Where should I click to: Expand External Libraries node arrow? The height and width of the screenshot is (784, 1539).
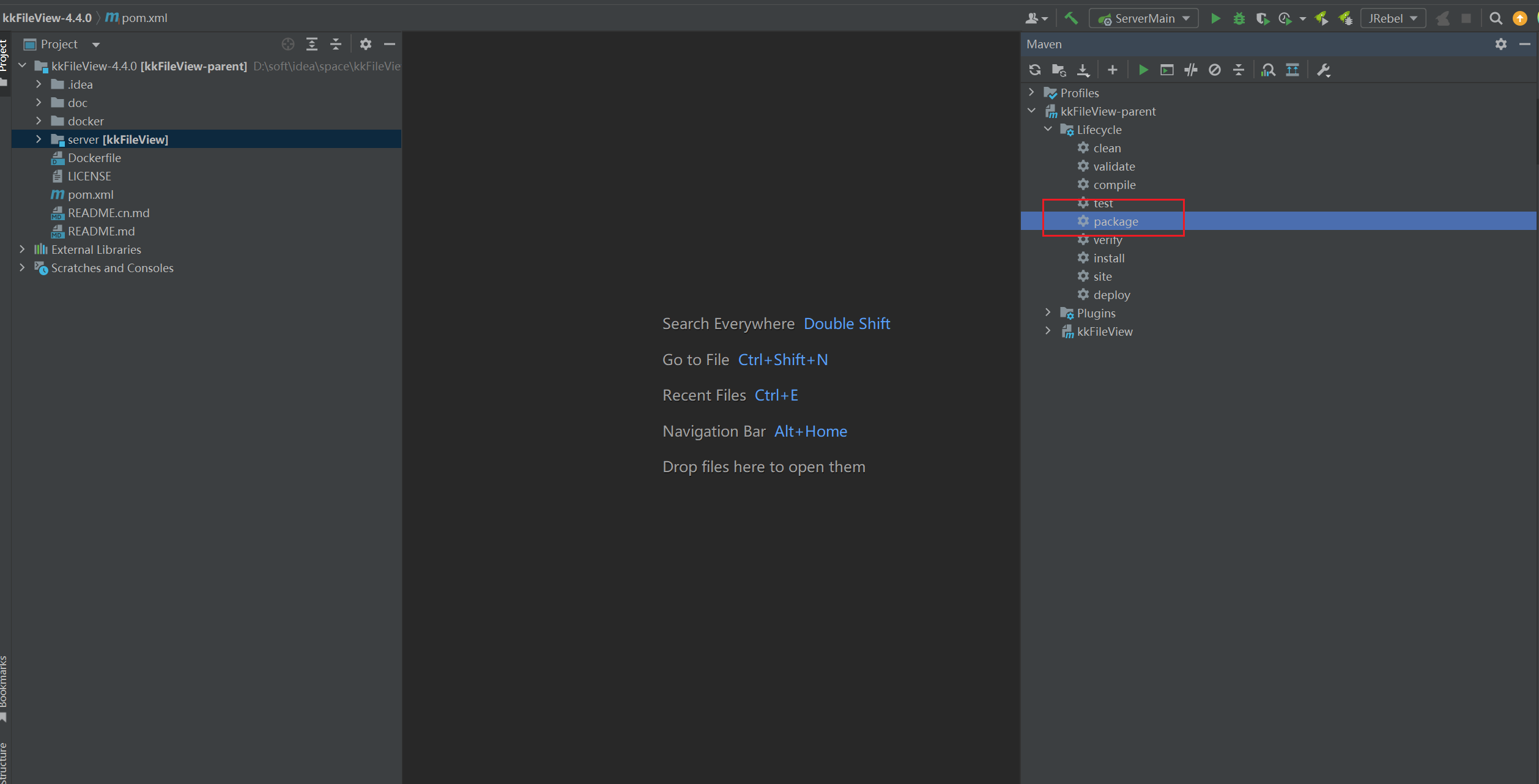click(x=22, y=250)
